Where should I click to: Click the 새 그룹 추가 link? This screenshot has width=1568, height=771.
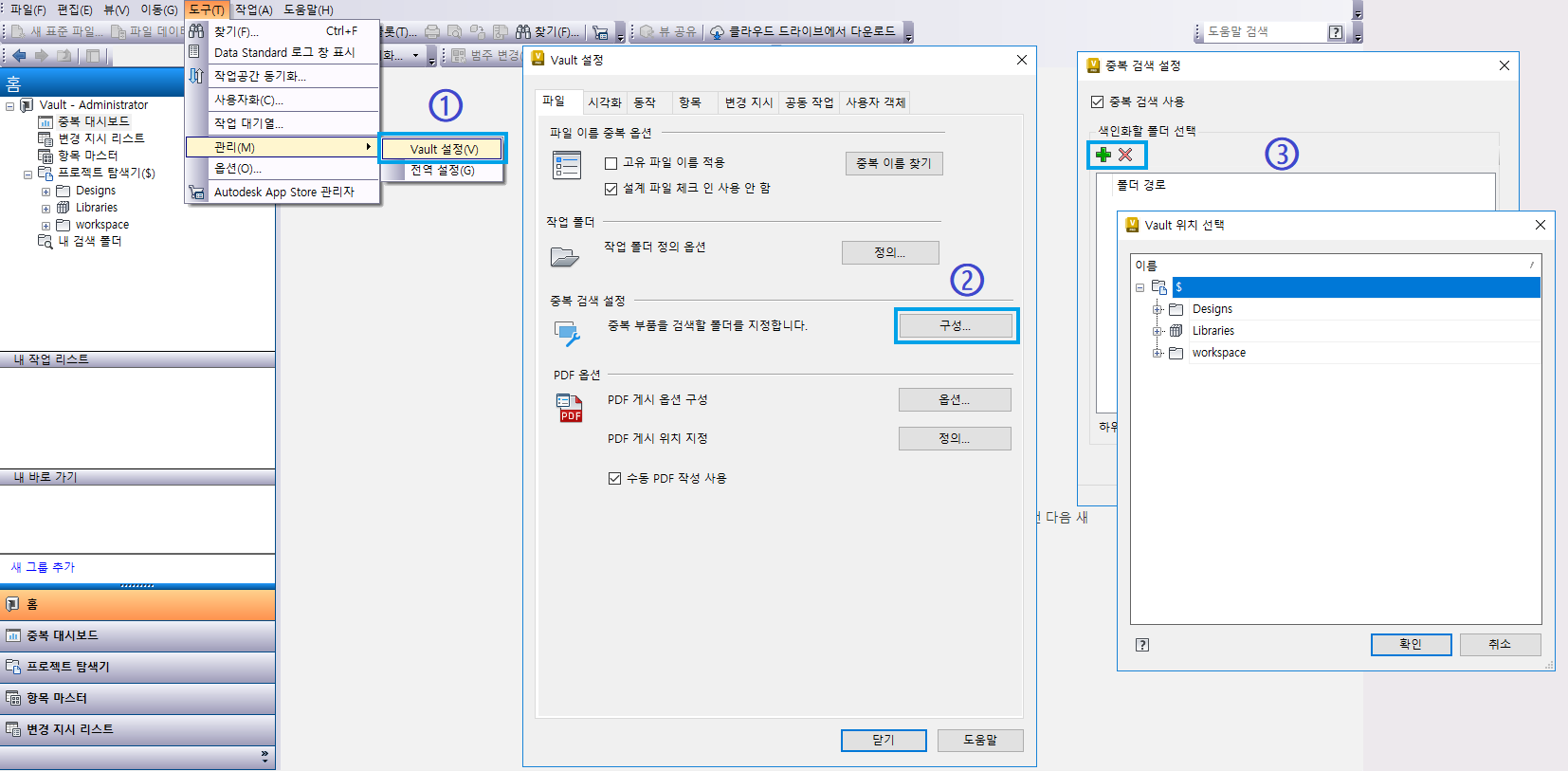click(43, 567)
